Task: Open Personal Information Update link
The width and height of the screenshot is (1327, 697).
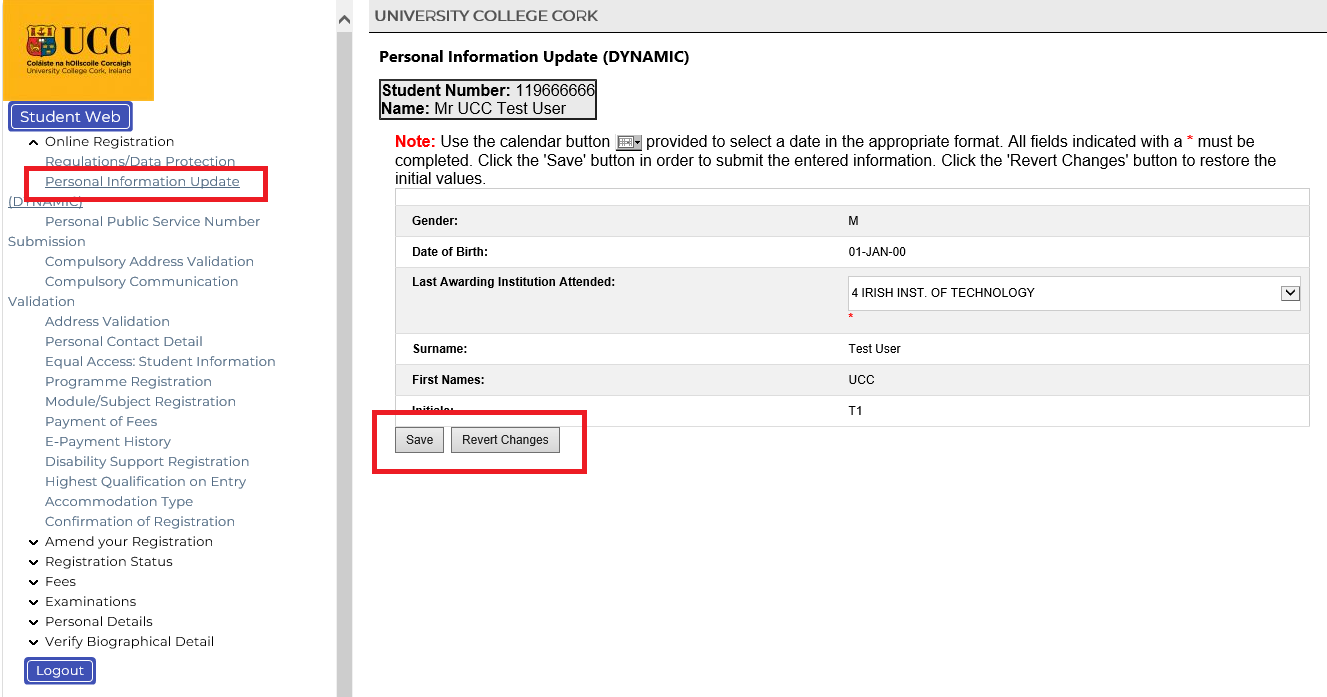Action: (142, 182)
